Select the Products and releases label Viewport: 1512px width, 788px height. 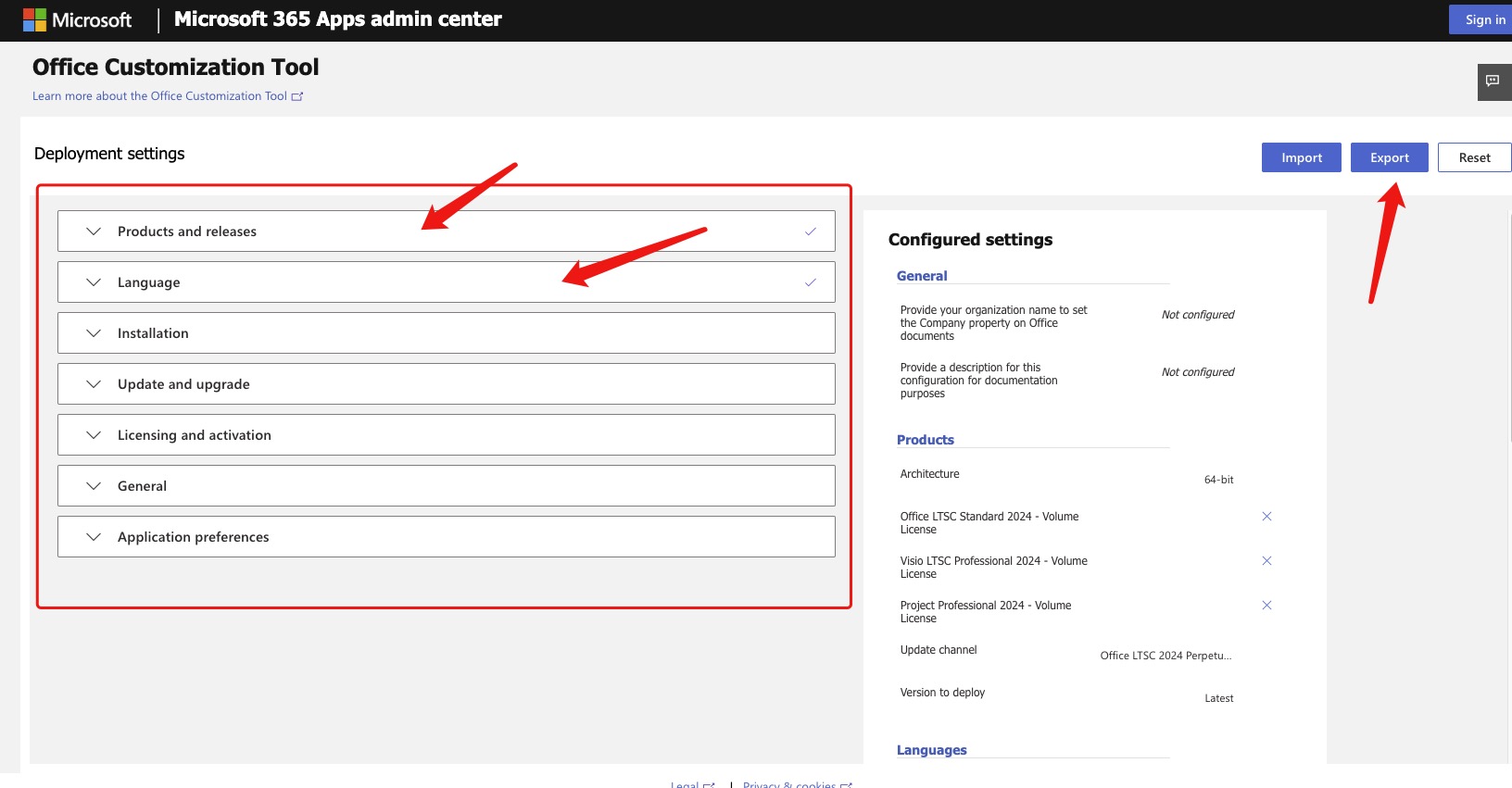click(187, 231)
